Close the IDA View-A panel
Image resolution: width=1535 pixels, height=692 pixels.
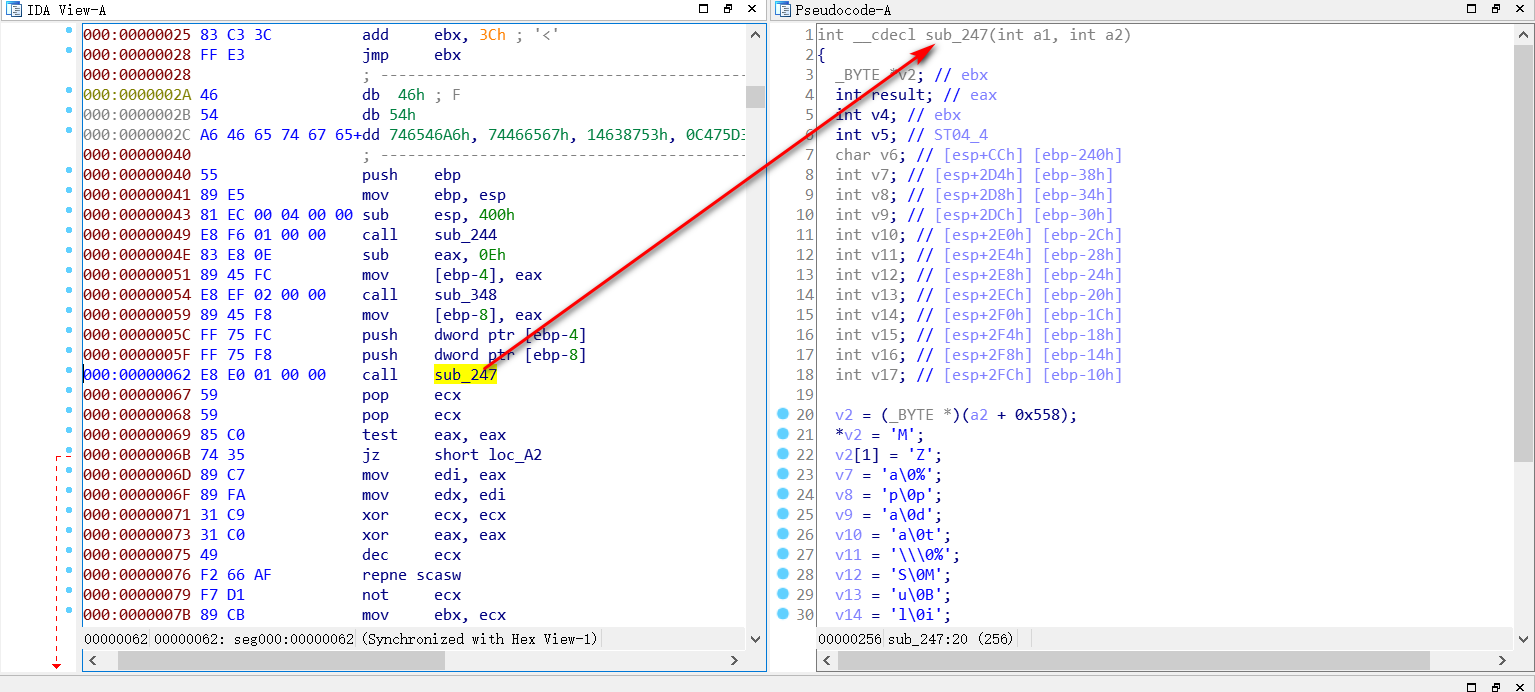(x=753, y=9)
